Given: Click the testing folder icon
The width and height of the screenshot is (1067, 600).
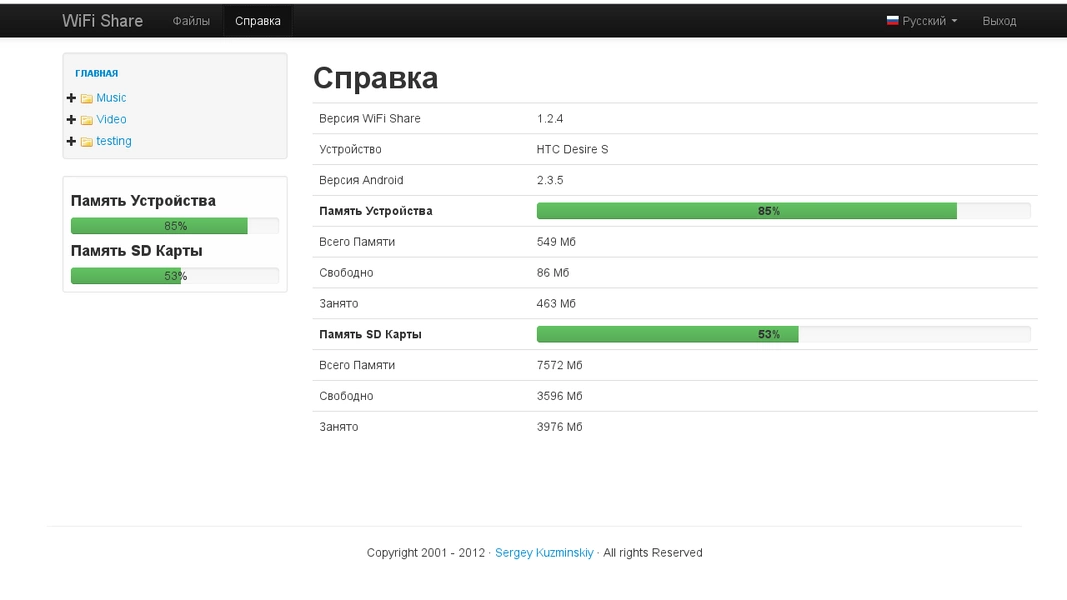Looking at the screenshot, I should click(x=87, y=142).
